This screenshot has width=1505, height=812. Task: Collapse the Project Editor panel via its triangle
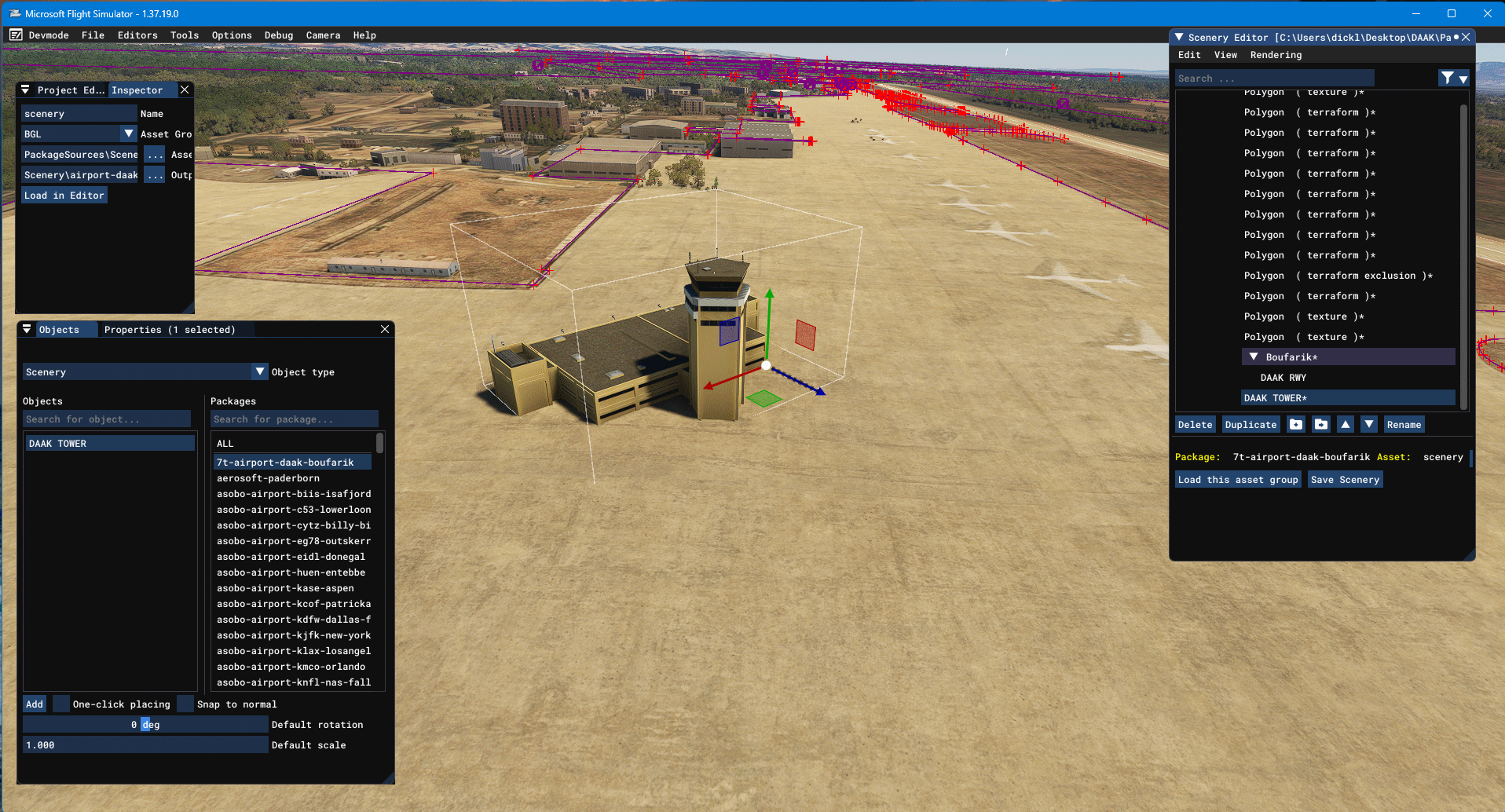[x=25, y=90]
